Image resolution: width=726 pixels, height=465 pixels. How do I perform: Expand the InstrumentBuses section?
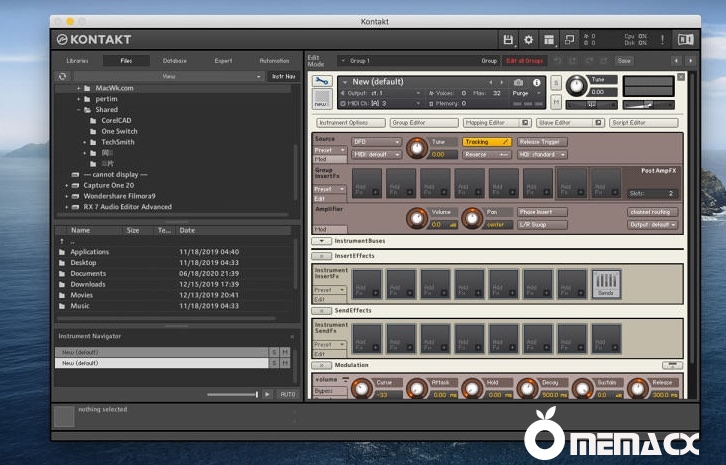[x=321, y=241]
